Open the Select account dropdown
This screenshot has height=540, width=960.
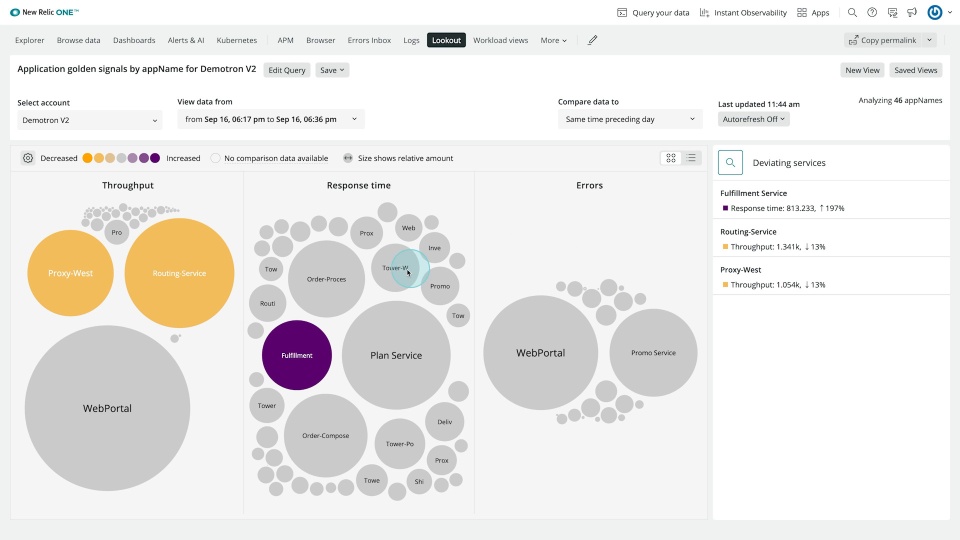pos(89,120)
